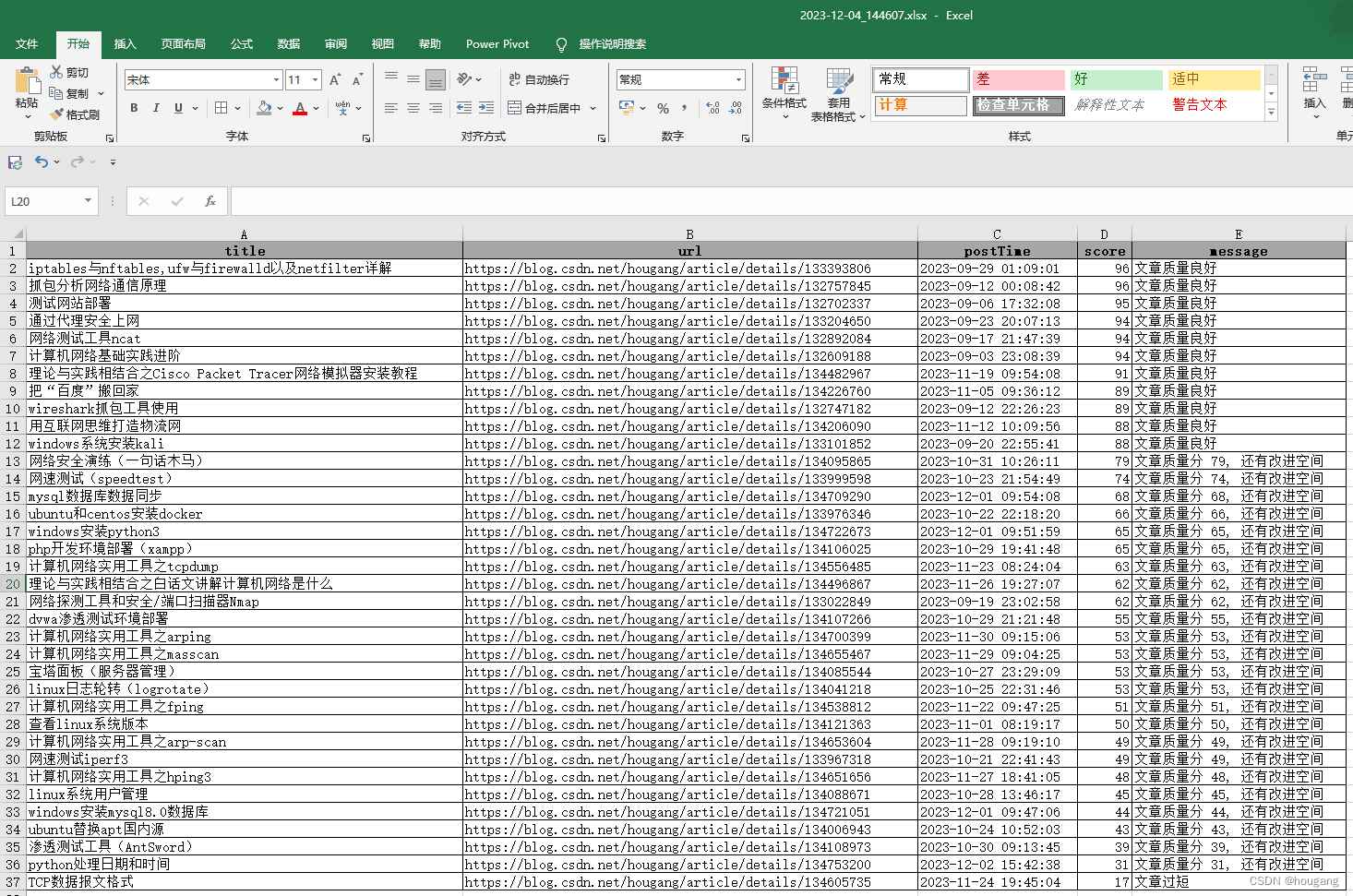Switch to the 插入 (Insert) tab

coord(125,44)
